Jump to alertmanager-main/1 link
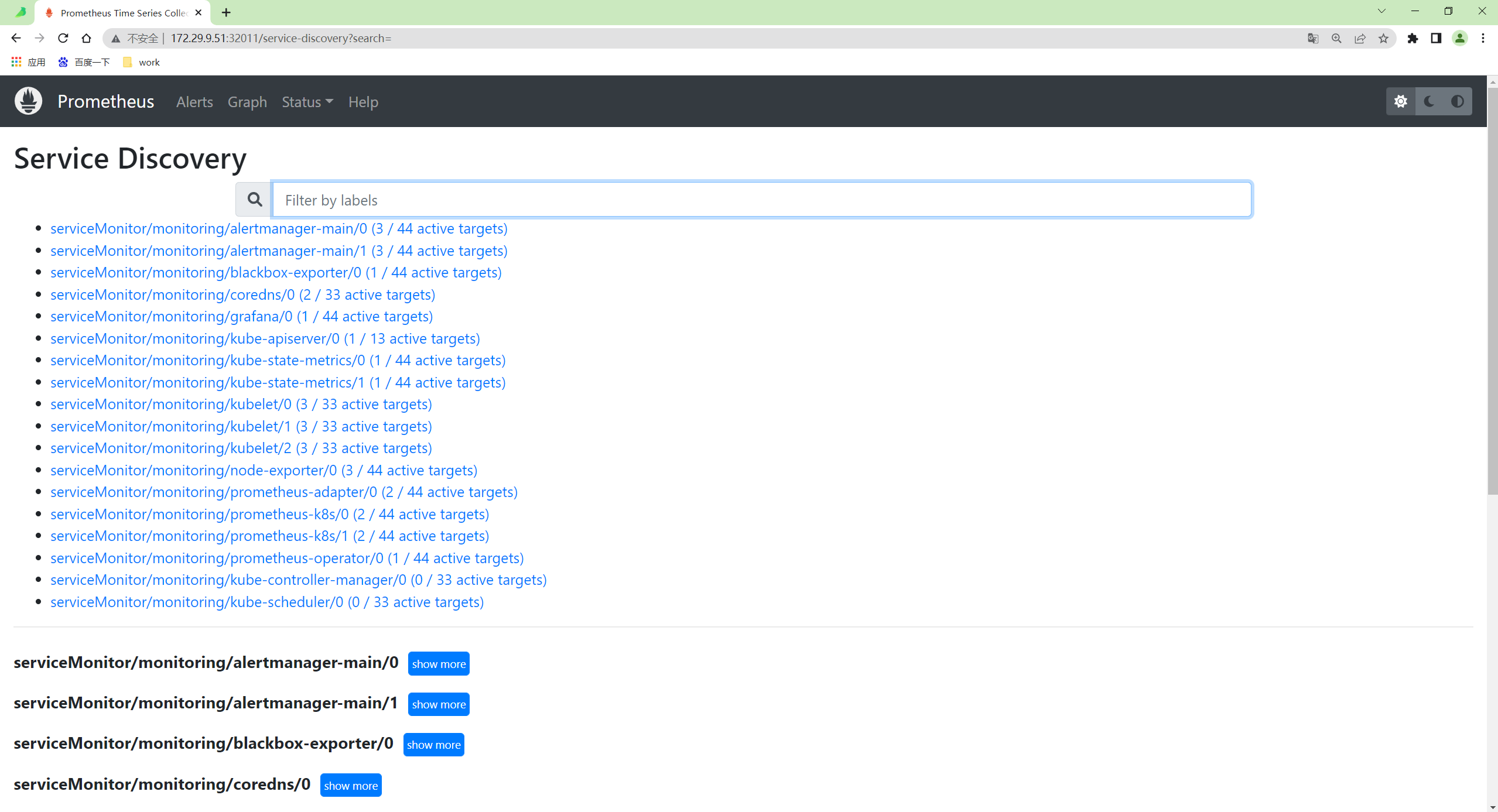1498x812 pixels. [279, 251]
